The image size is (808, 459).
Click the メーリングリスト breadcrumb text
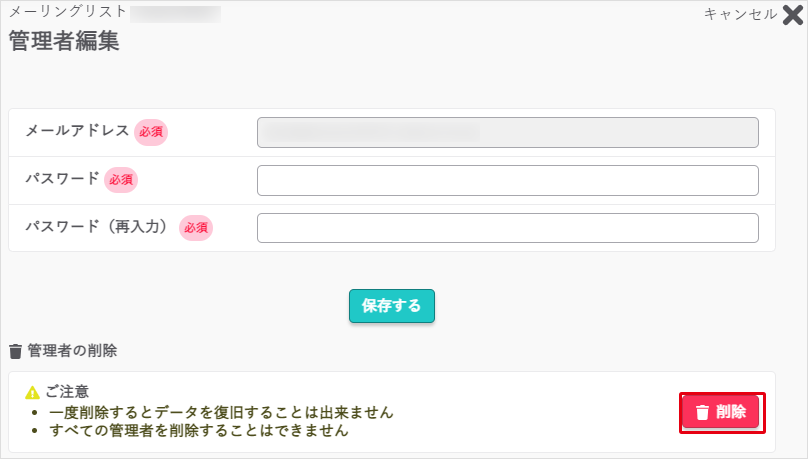tap(68, 13)
